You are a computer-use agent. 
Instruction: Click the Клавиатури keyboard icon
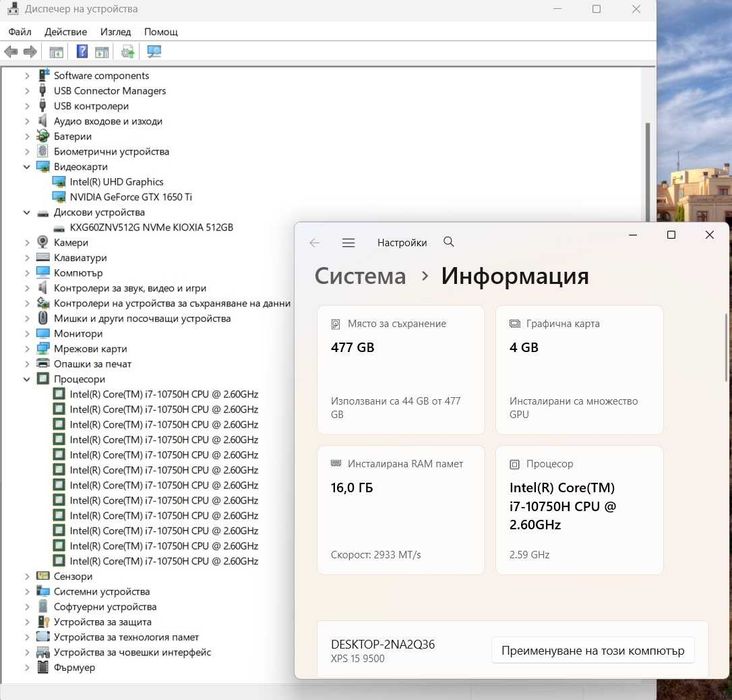click(x=42, y=257)
